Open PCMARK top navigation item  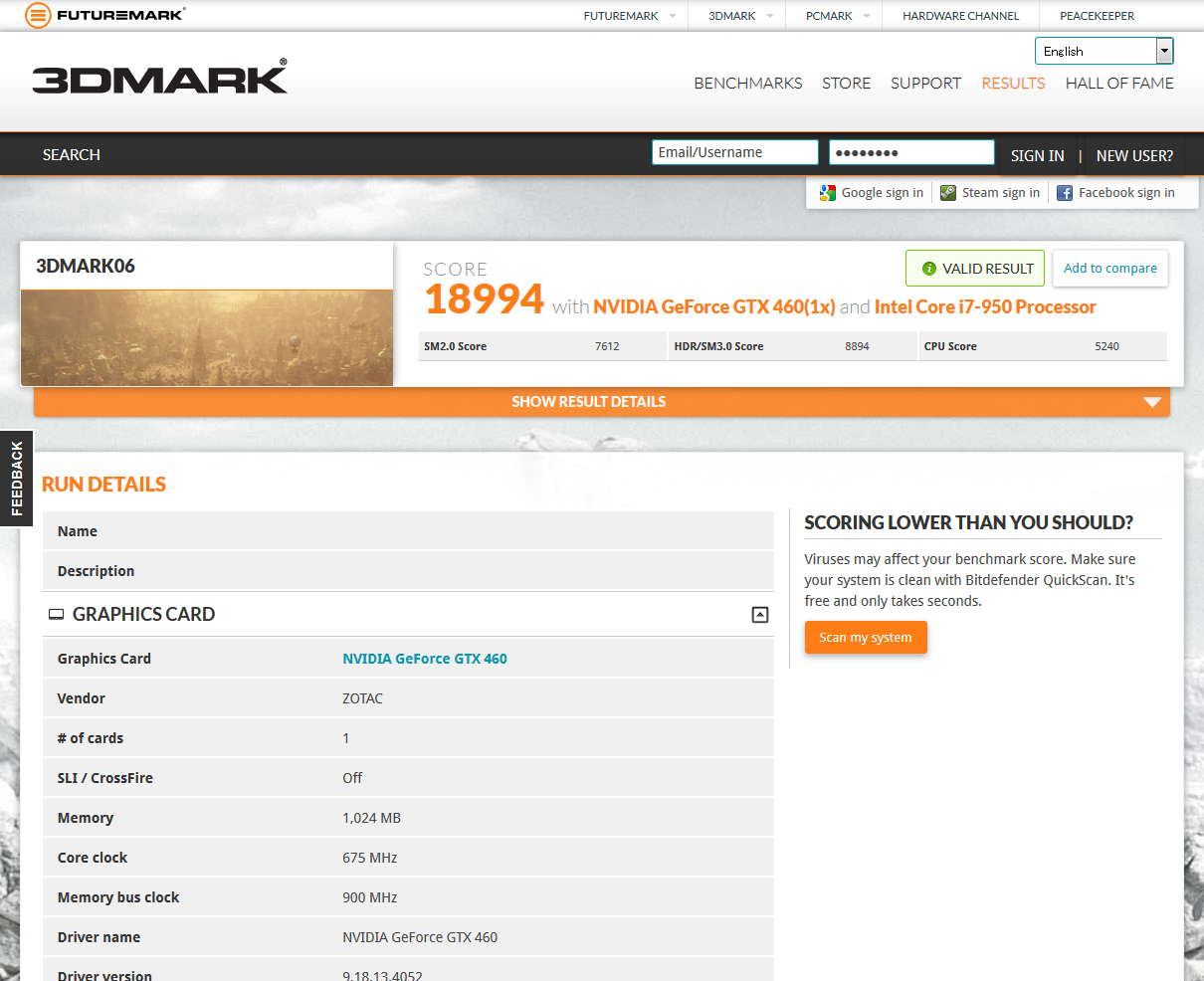tap(829, 16)
